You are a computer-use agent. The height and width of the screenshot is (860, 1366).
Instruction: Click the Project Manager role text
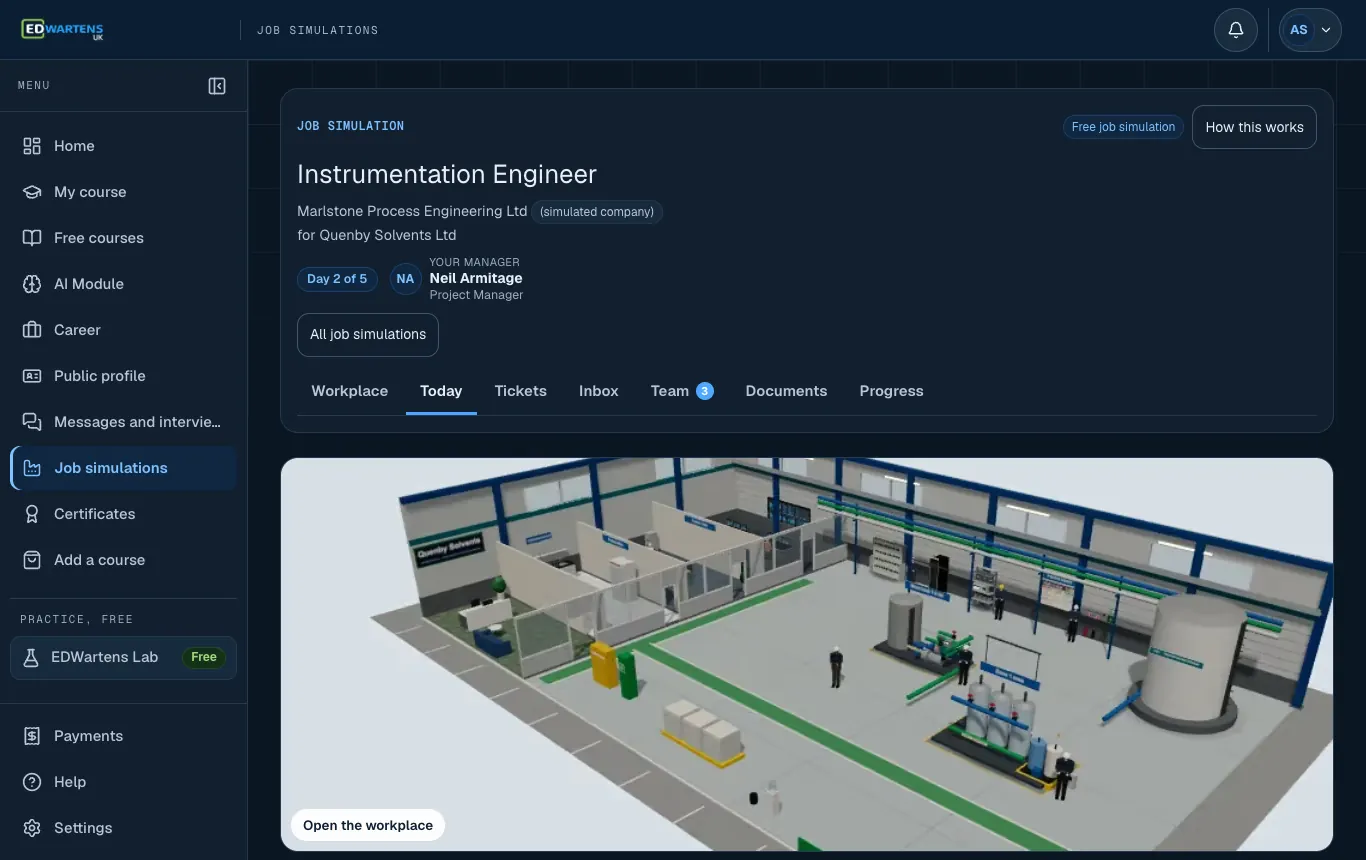tap(476, 295)
